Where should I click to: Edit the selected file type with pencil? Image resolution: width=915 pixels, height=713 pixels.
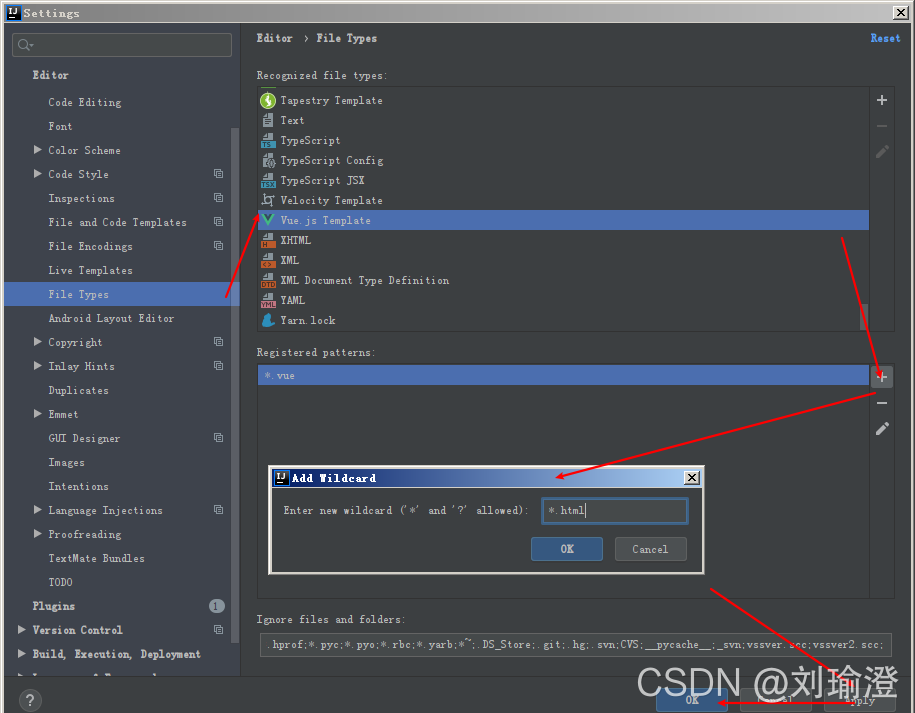[882, 152]
